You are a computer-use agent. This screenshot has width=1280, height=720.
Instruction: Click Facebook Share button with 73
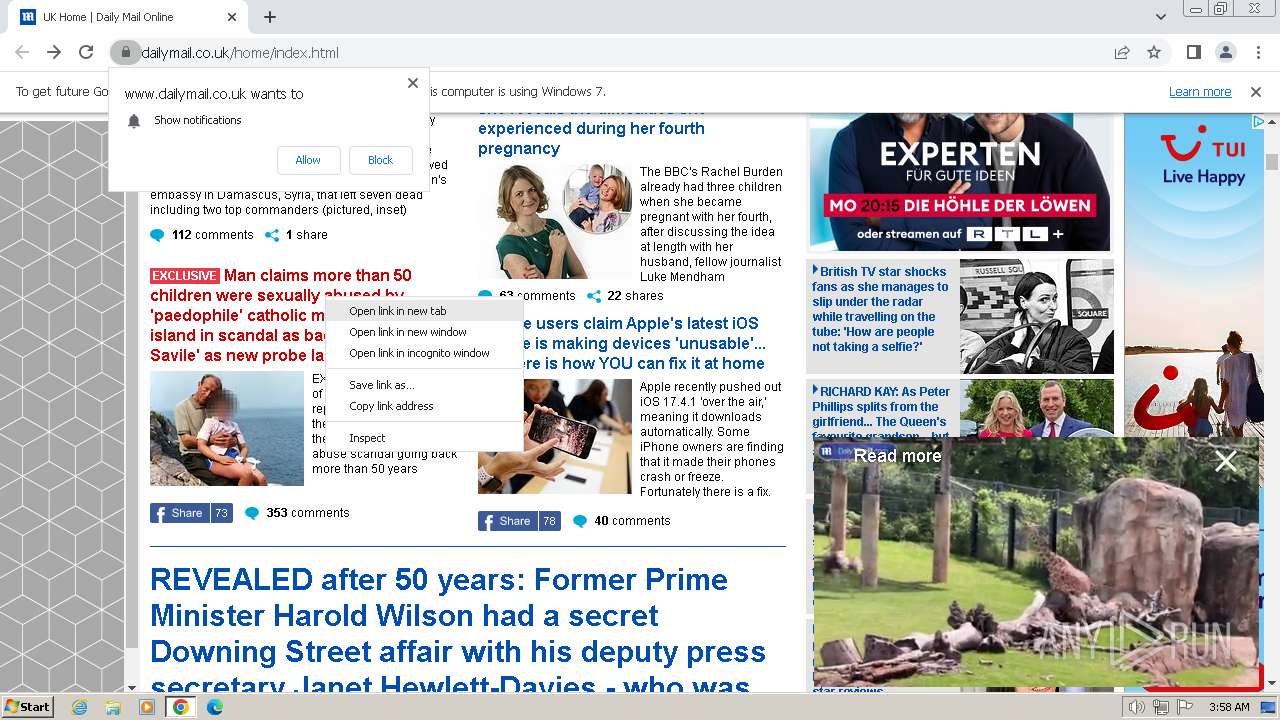click(x=191, y=513)
